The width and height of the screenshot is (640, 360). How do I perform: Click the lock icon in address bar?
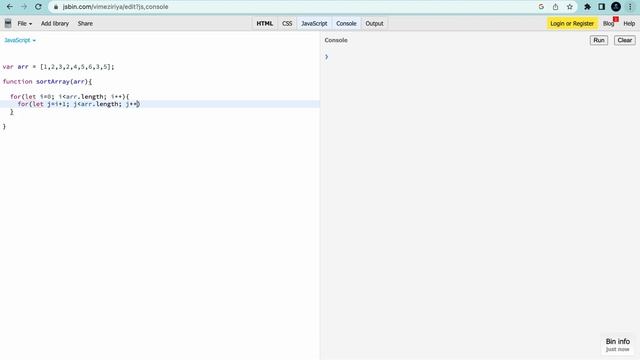click(x=56, y=7)
